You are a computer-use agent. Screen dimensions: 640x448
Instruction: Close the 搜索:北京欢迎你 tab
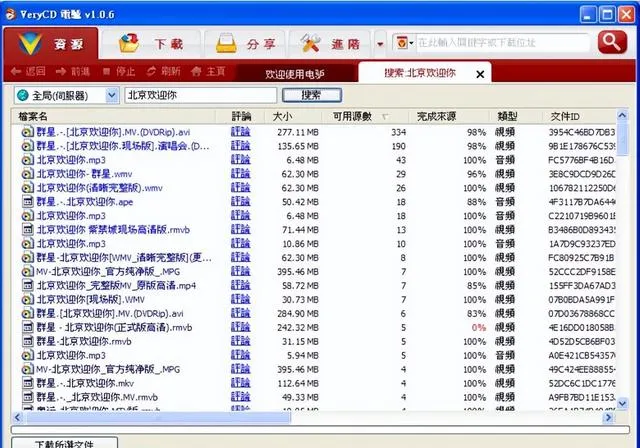click(480, 74)
